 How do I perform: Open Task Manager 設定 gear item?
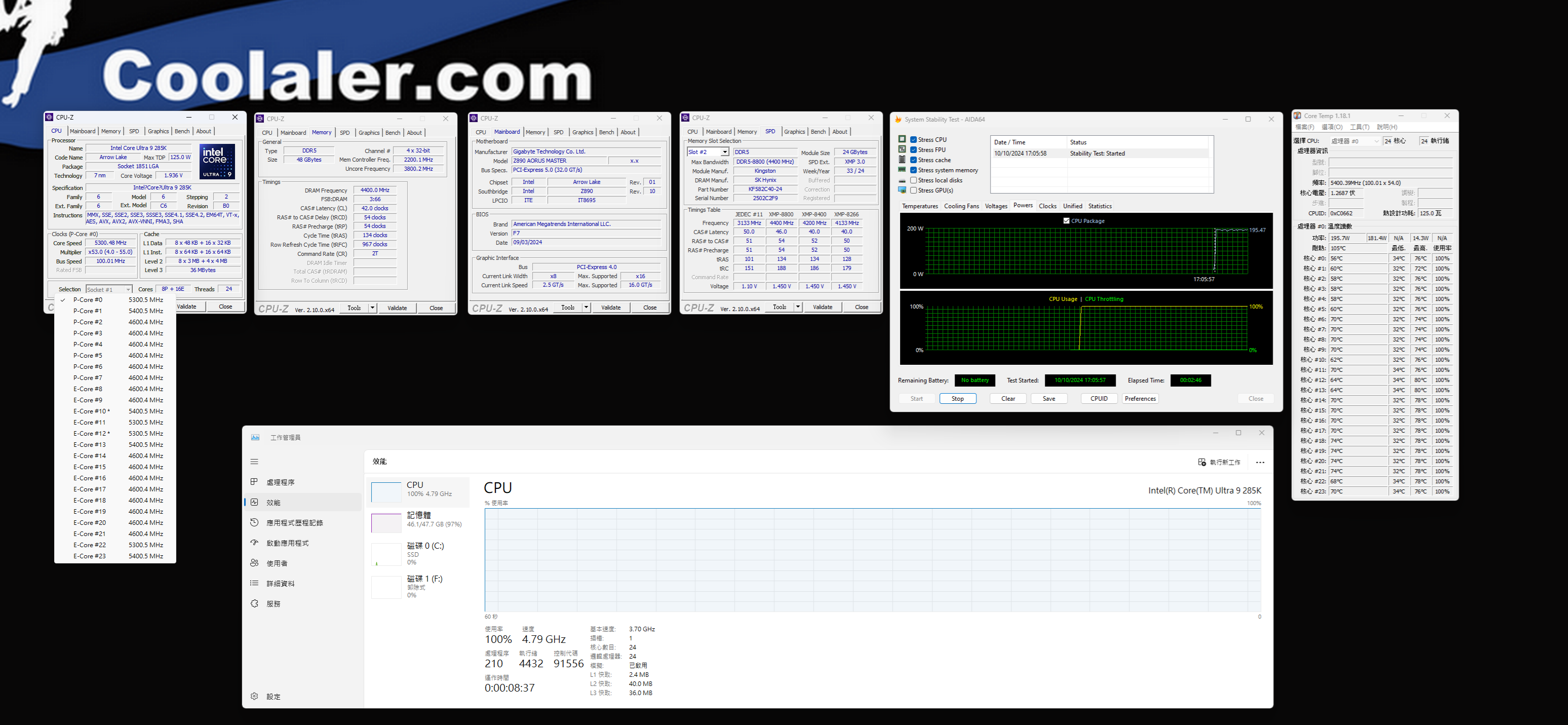(302, 697)
